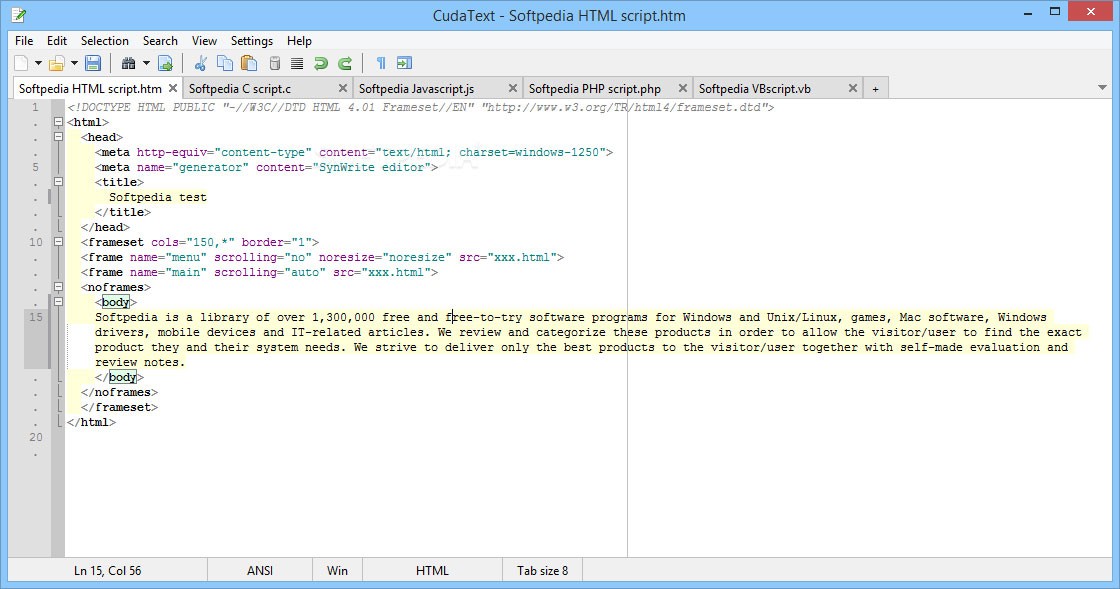
Task: Click the green Redo arrow icon
Action: click(x=345, y=64)
